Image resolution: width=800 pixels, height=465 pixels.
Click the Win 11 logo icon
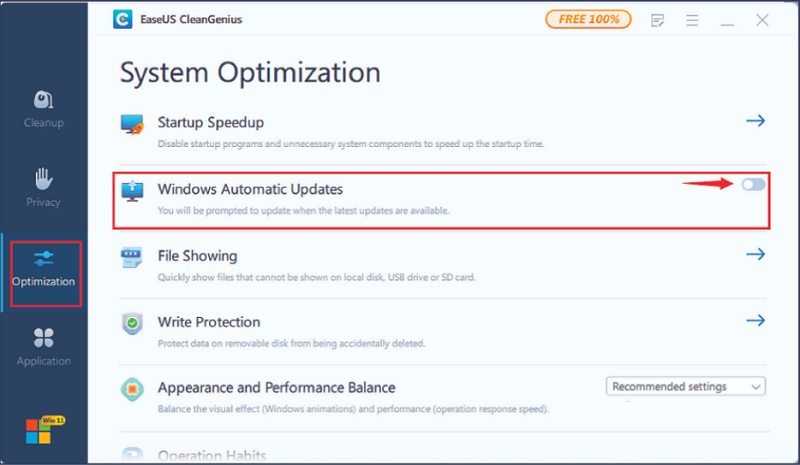[x=40, y=428]
